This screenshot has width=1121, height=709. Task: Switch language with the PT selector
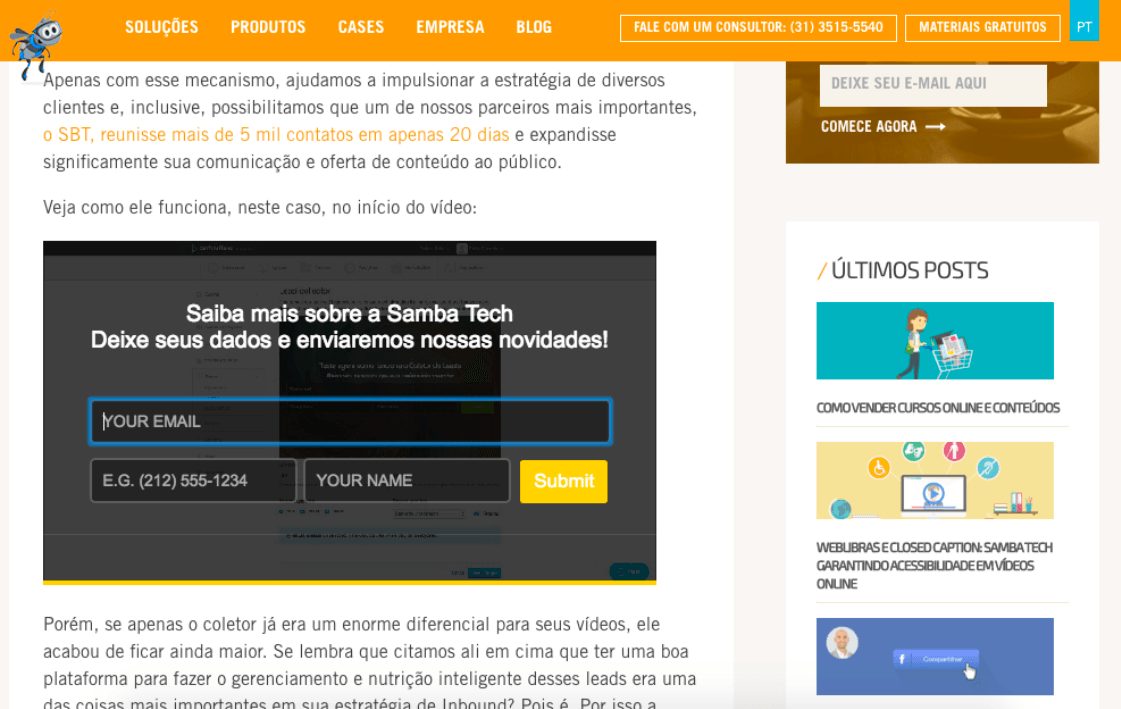(1084, 21)
